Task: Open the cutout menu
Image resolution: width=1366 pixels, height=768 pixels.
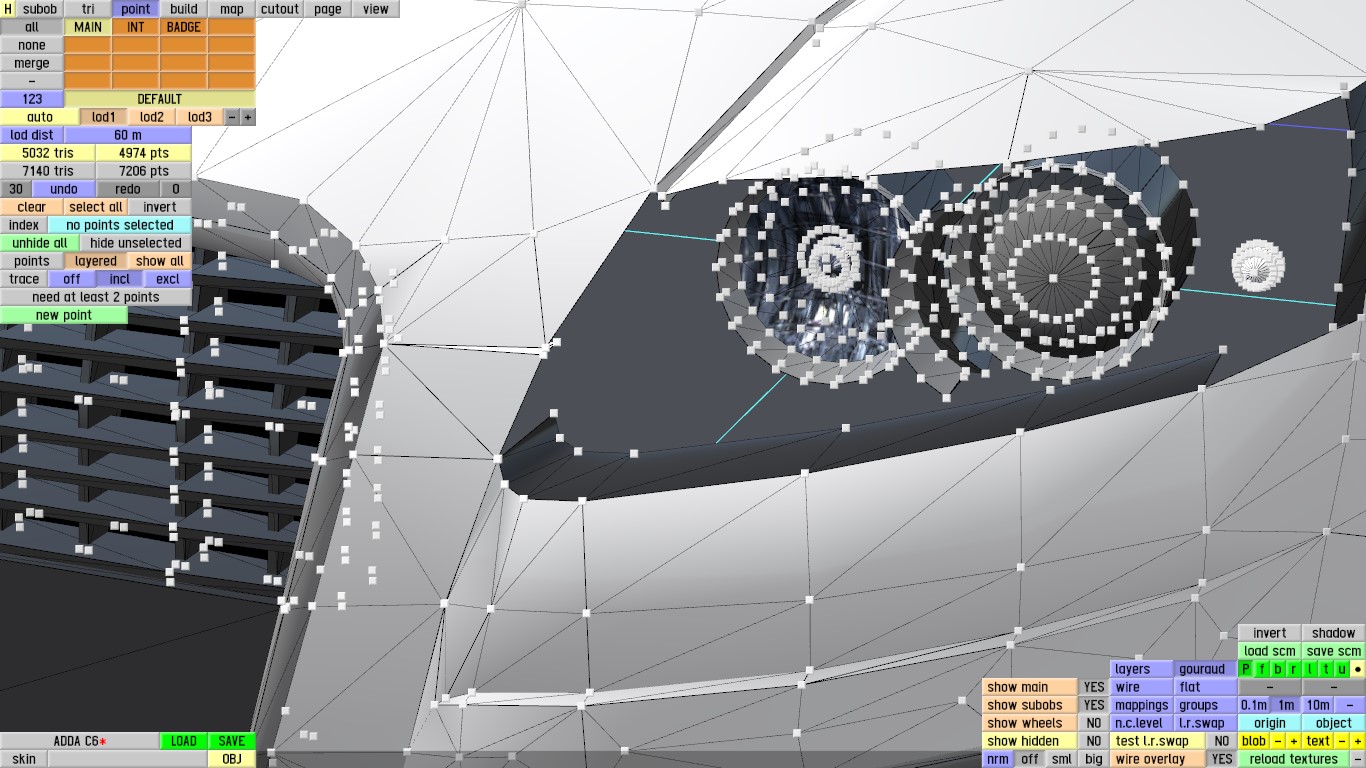Action: [x=280, y=9]
